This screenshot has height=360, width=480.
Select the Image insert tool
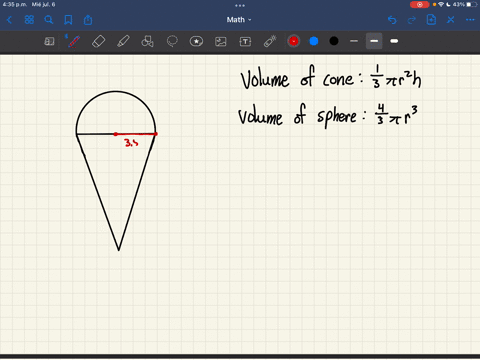point(221,41)
